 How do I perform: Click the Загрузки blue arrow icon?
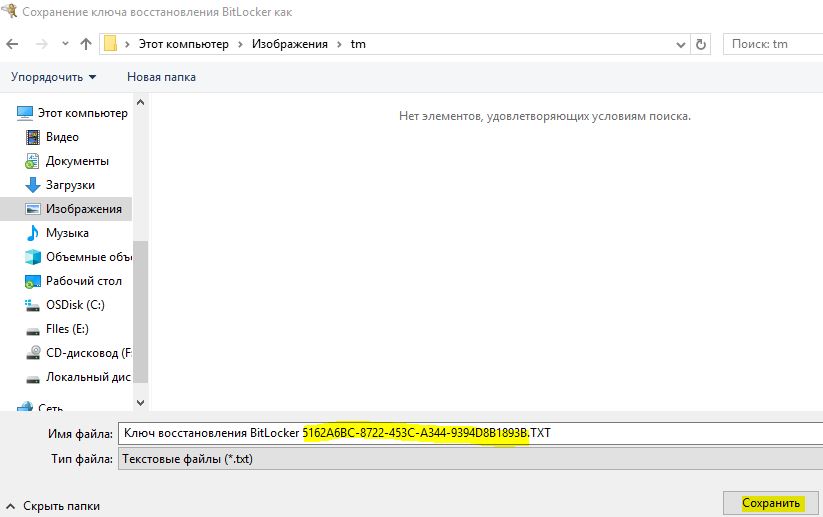pos(33,185)
